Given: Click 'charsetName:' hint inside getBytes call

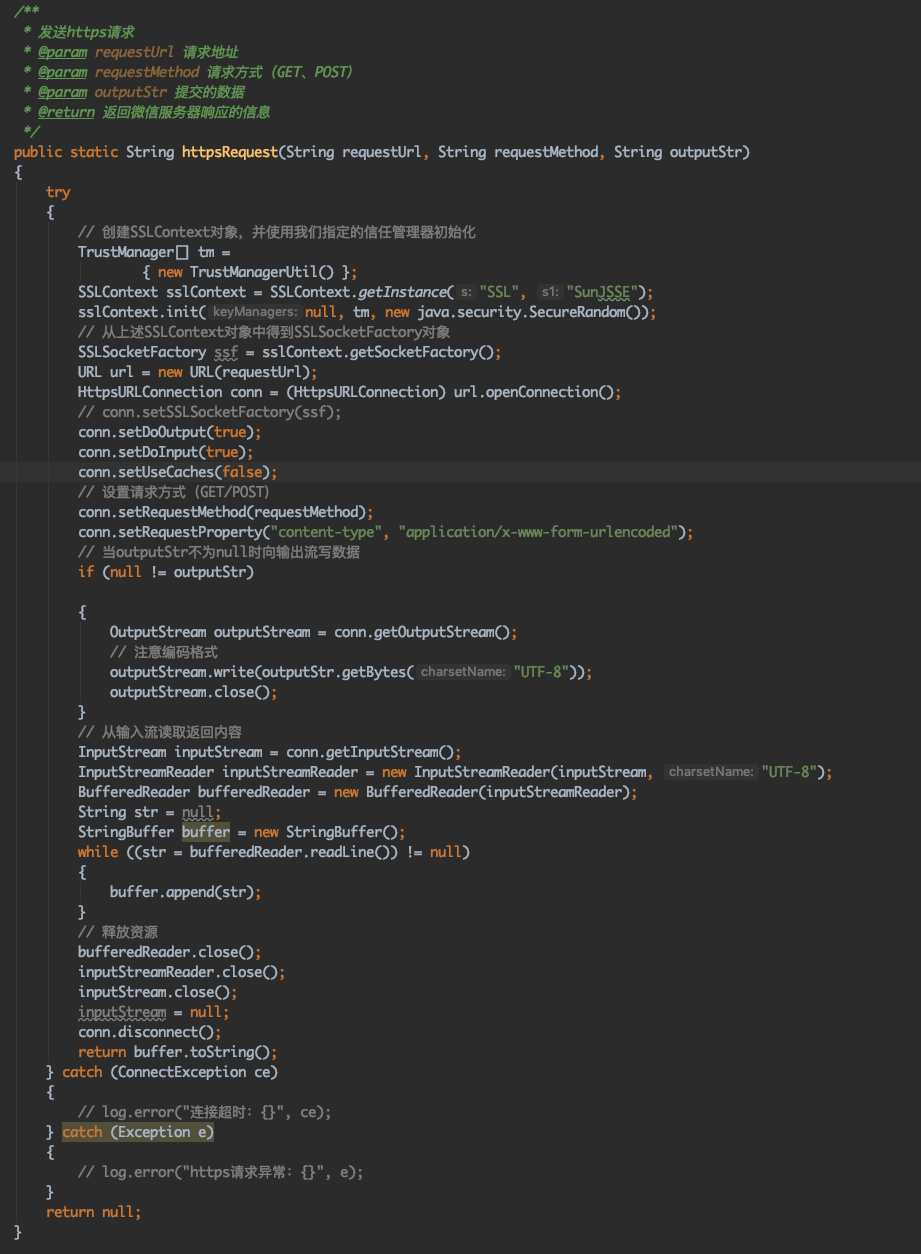Looking at the screenshot, I should coord(463,672).
